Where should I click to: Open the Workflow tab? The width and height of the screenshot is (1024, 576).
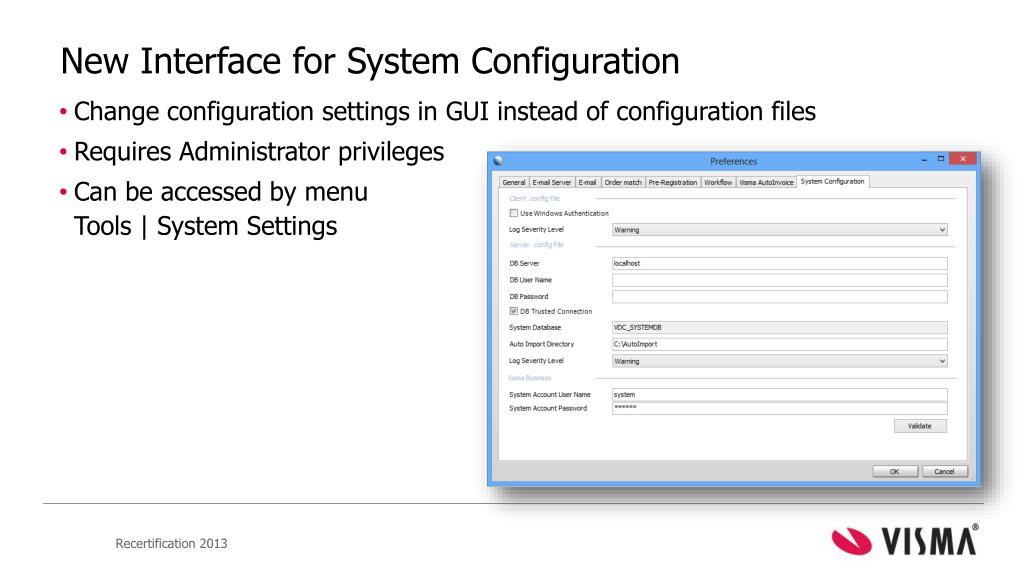pyautogui.click(x=718, y=182)
